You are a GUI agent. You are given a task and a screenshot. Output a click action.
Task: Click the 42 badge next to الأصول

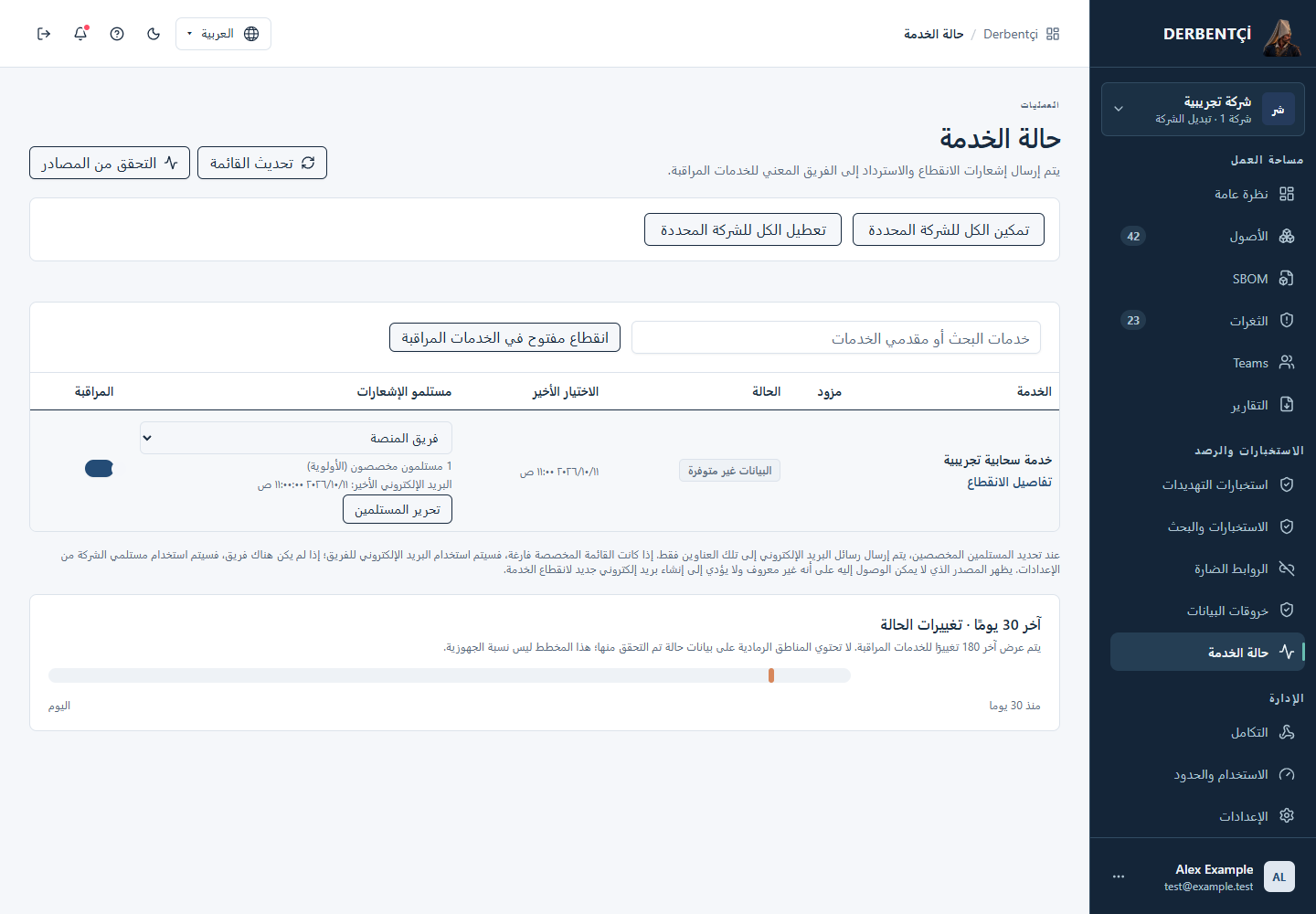pyautogui.click(x=1133, y=236)
